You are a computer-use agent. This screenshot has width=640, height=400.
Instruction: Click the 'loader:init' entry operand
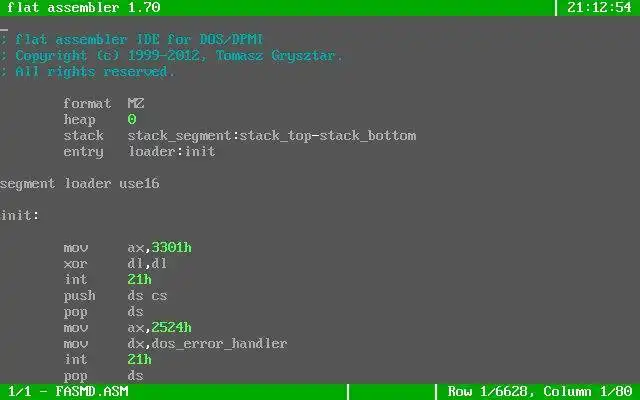(x=172, y=152)
